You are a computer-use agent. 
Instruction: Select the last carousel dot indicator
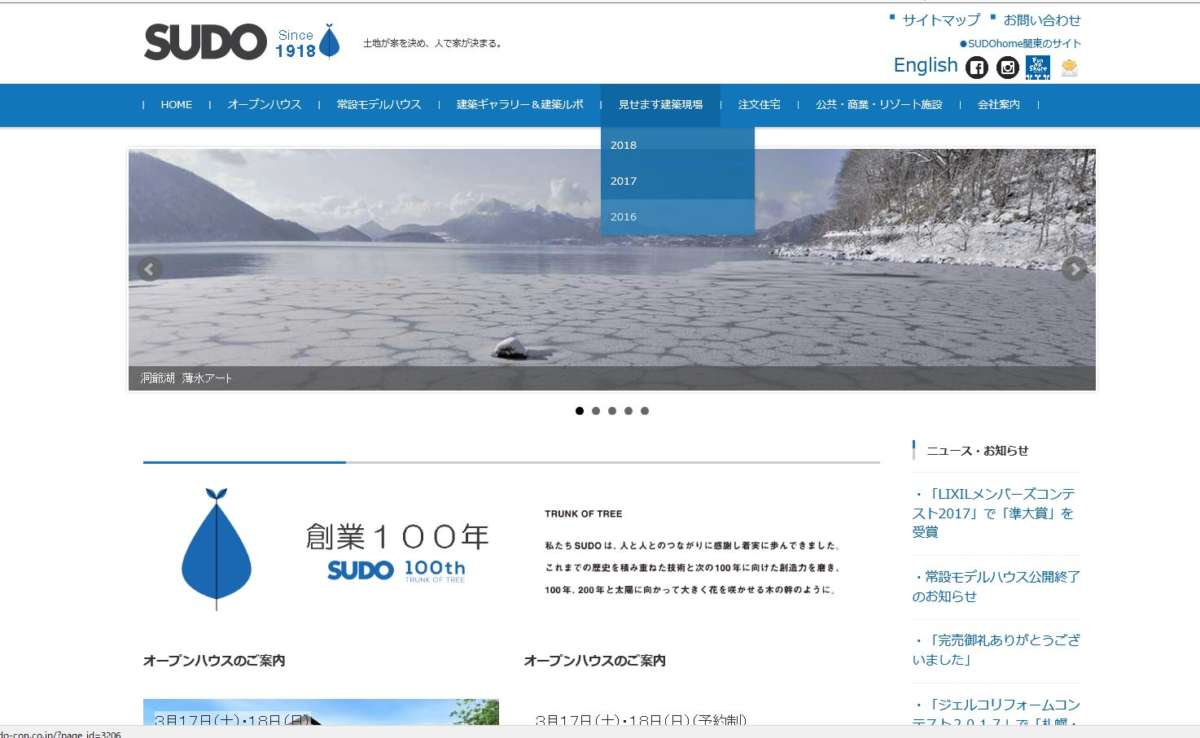[644, 410]
